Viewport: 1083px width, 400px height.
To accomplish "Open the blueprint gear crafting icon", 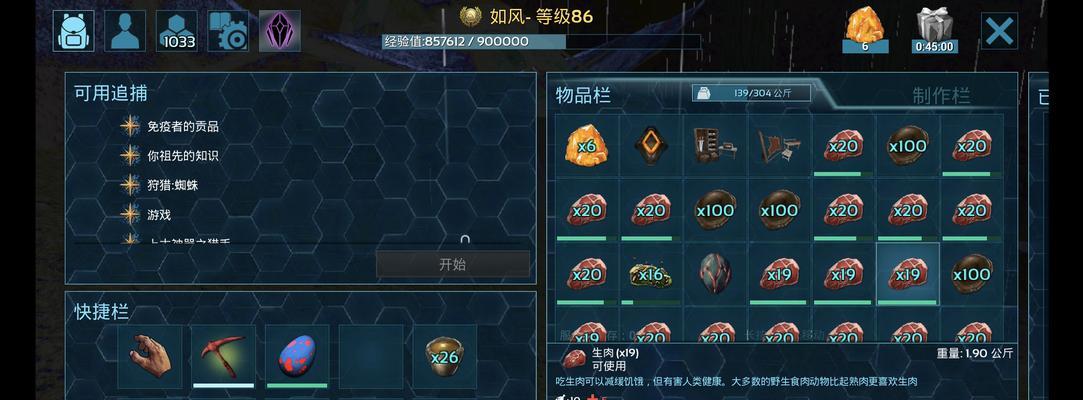I will [x=228, y=31].
